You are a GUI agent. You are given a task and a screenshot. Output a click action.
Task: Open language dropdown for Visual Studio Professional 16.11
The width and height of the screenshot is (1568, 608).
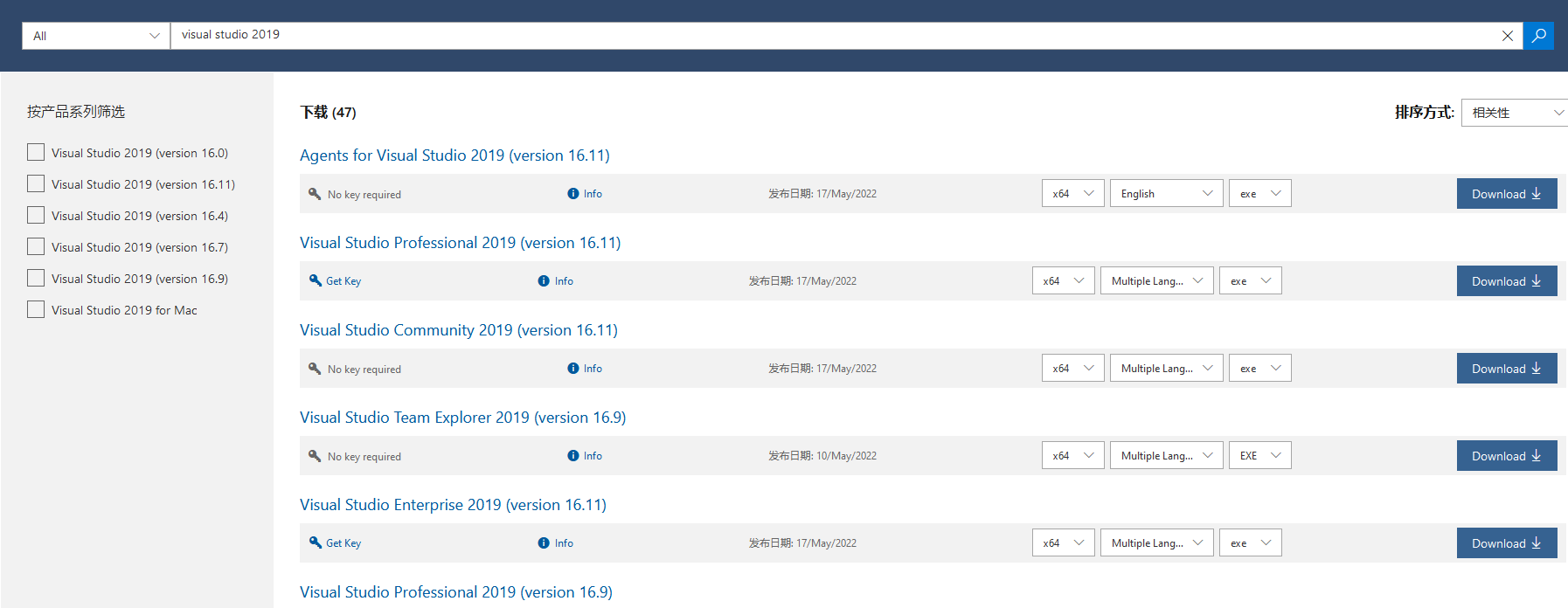1157,280
